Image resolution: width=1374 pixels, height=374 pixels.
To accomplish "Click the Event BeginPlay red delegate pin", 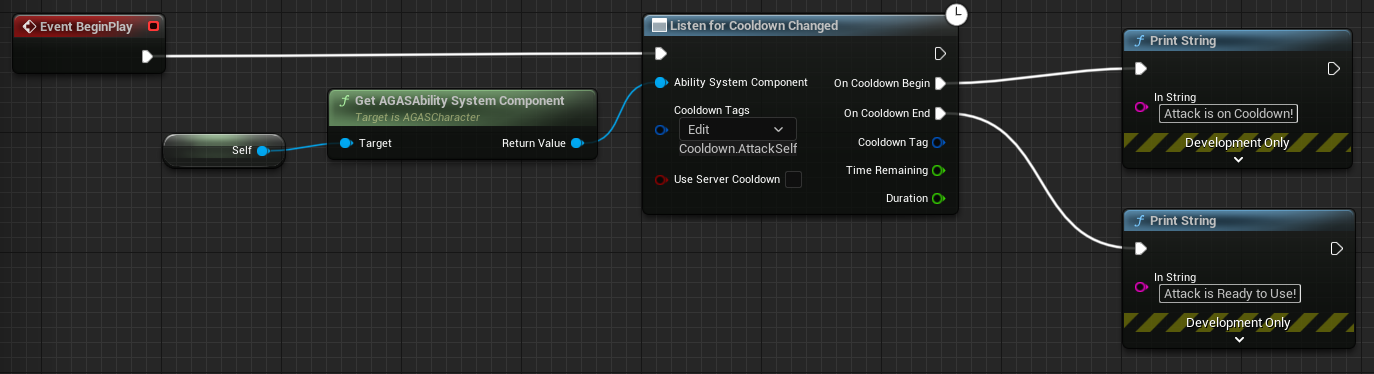I will tap(153, 27).
